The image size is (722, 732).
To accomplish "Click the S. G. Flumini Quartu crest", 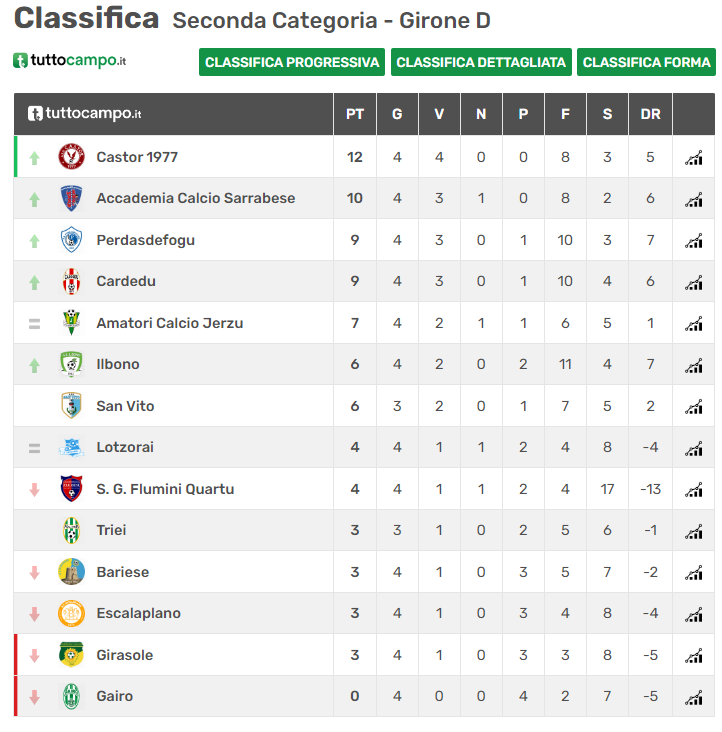I will (x=71, y=489).
